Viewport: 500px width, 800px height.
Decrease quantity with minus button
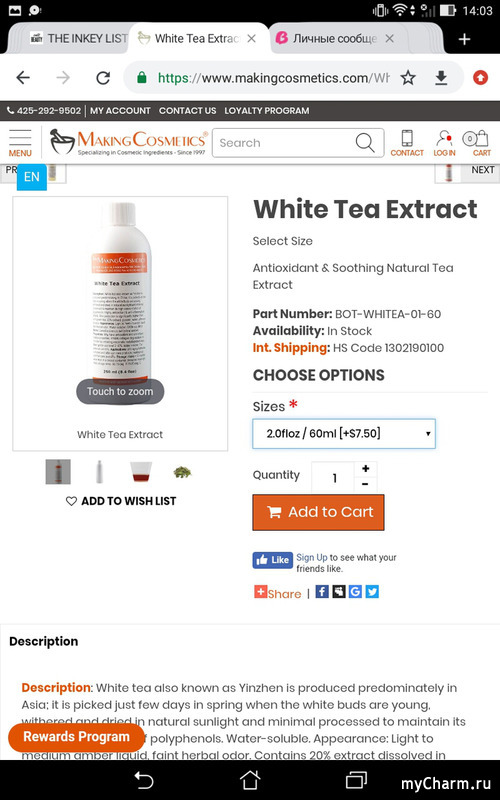(365, 484)
